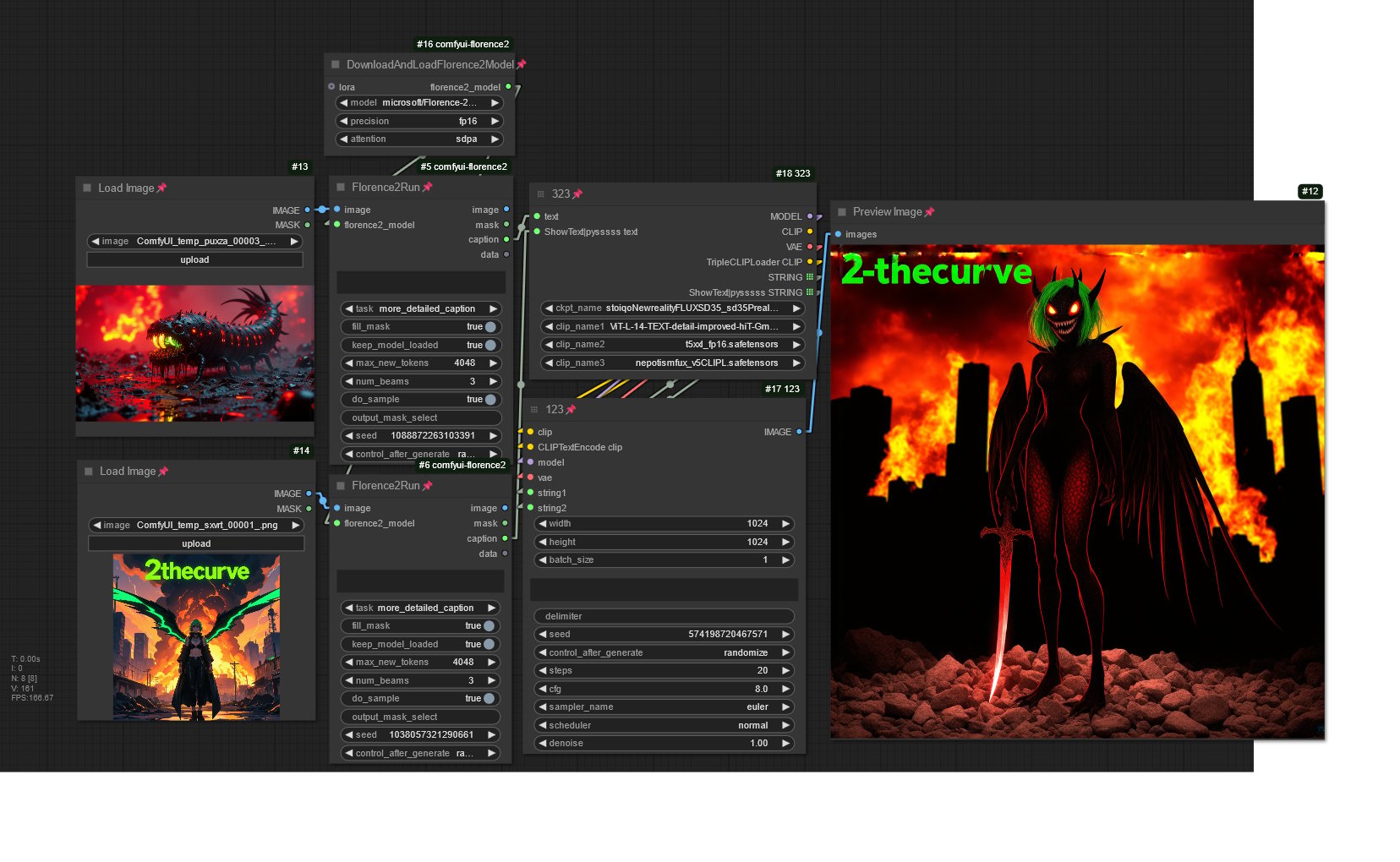The height and width of the screenshot is (862, 1400).
Task: Collapse the Preview Image node via its title square
Action: (x=842, y=211)
